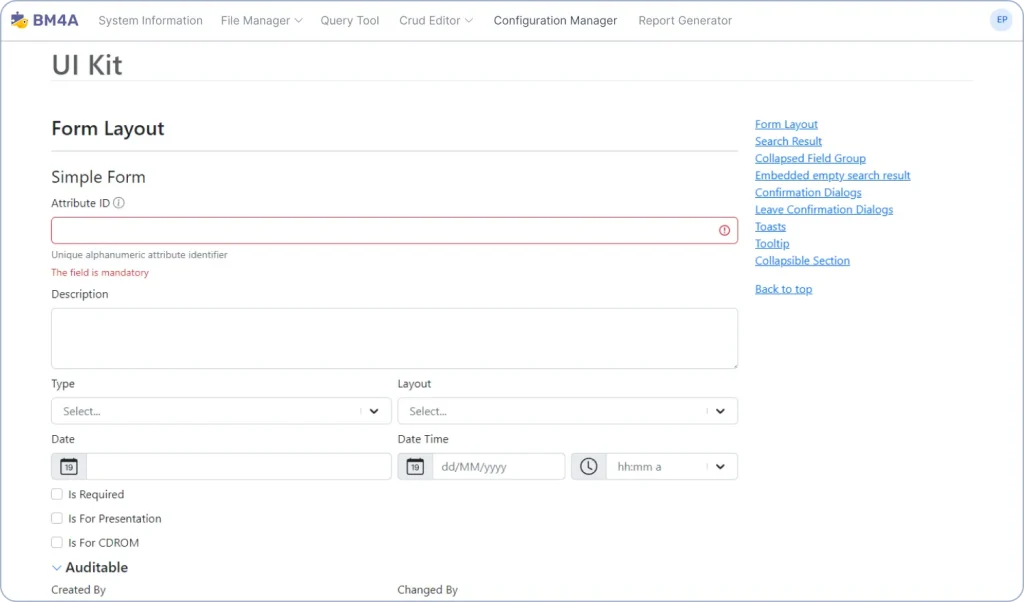1024x602 pixels.
Task: Click the Created By label
Action: pyautogui.click(x=78, y=590)
